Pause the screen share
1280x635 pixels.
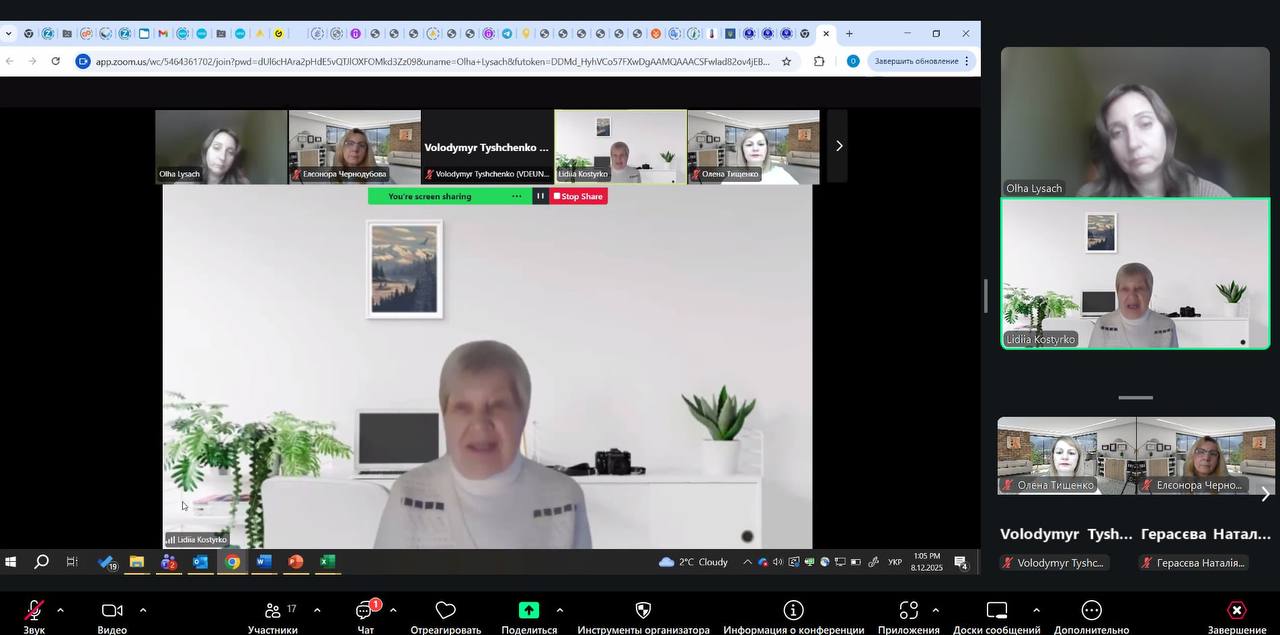point(540,196)
